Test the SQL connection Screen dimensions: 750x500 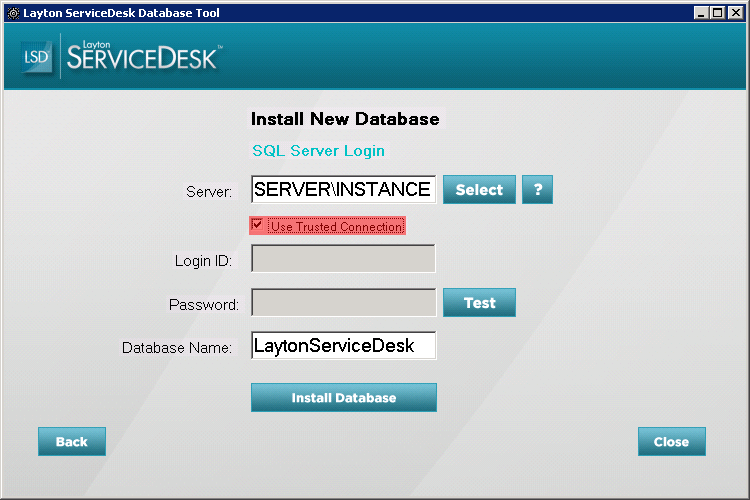click(479, 302)
